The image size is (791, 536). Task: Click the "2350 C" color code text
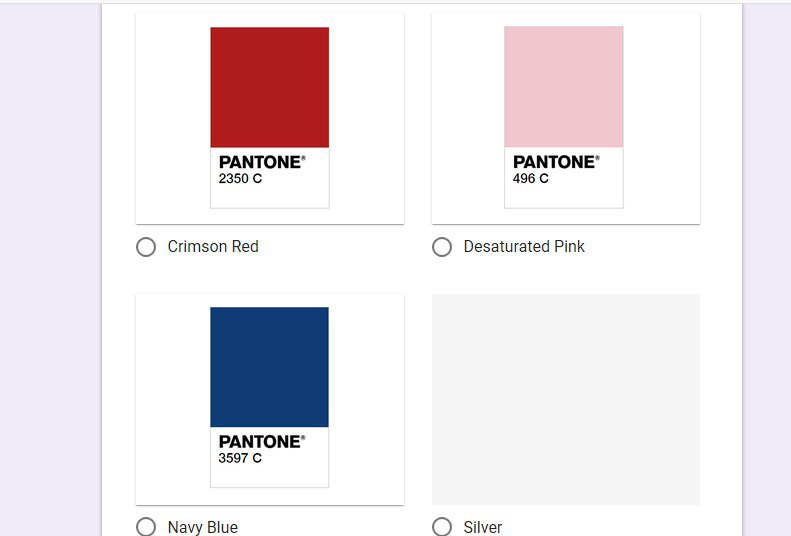click(240, 178)
